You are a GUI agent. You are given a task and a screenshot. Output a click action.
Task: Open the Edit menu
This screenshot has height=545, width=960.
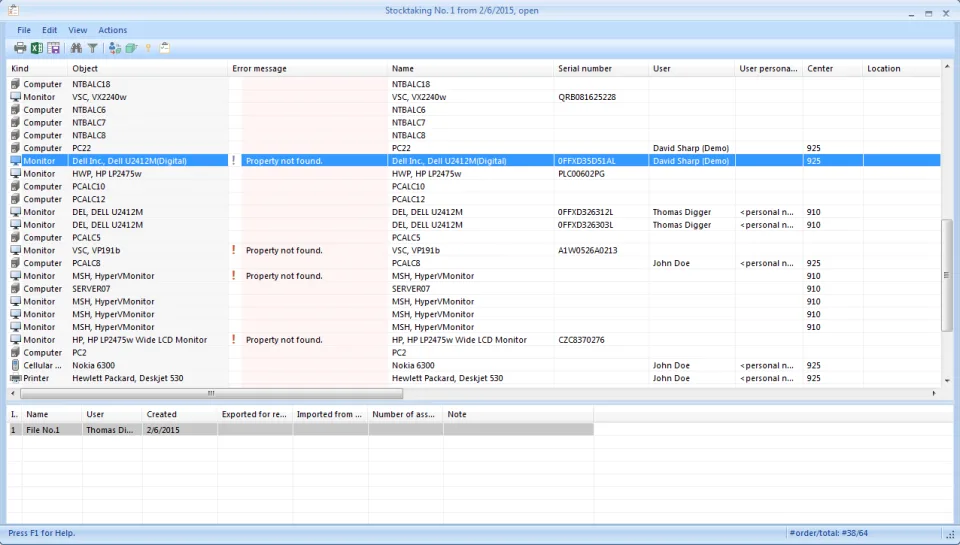point(50,30)
